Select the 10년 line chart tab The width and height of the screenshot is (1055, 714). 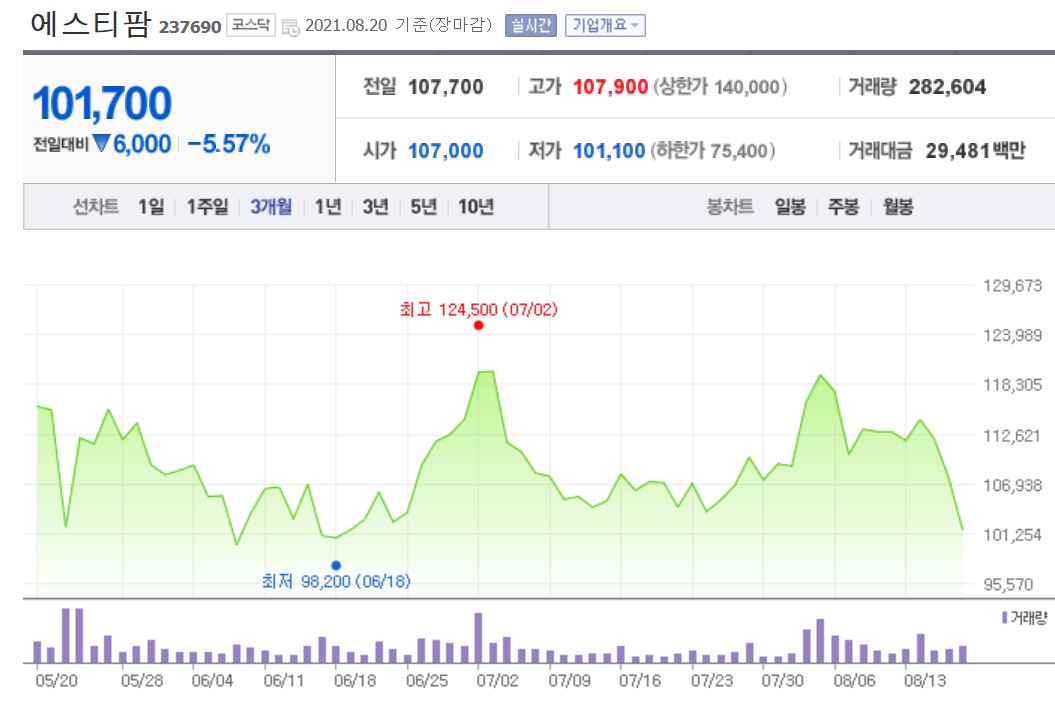point(476,207)
